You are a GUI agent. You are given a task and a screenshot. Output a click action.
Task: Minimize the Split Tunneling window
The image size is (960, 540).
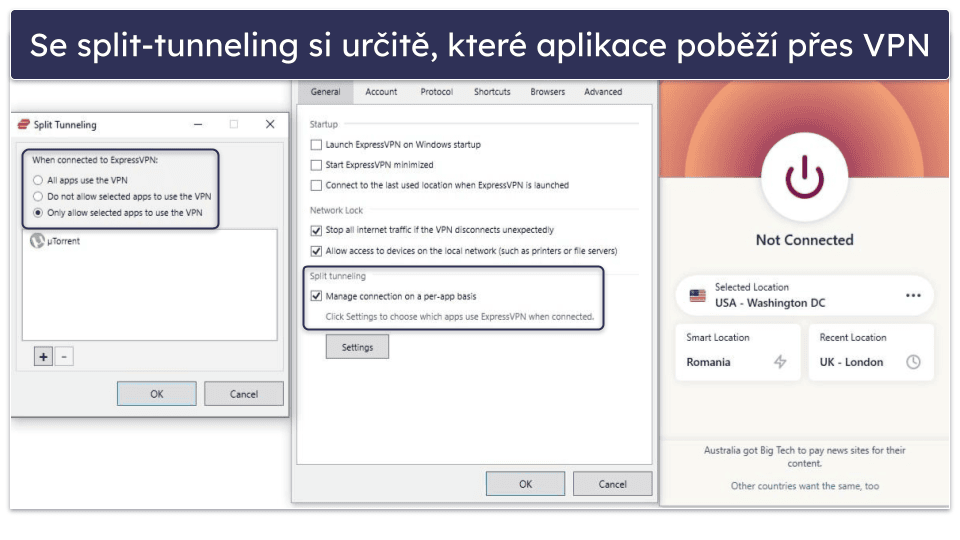click(x=198, y=124)
